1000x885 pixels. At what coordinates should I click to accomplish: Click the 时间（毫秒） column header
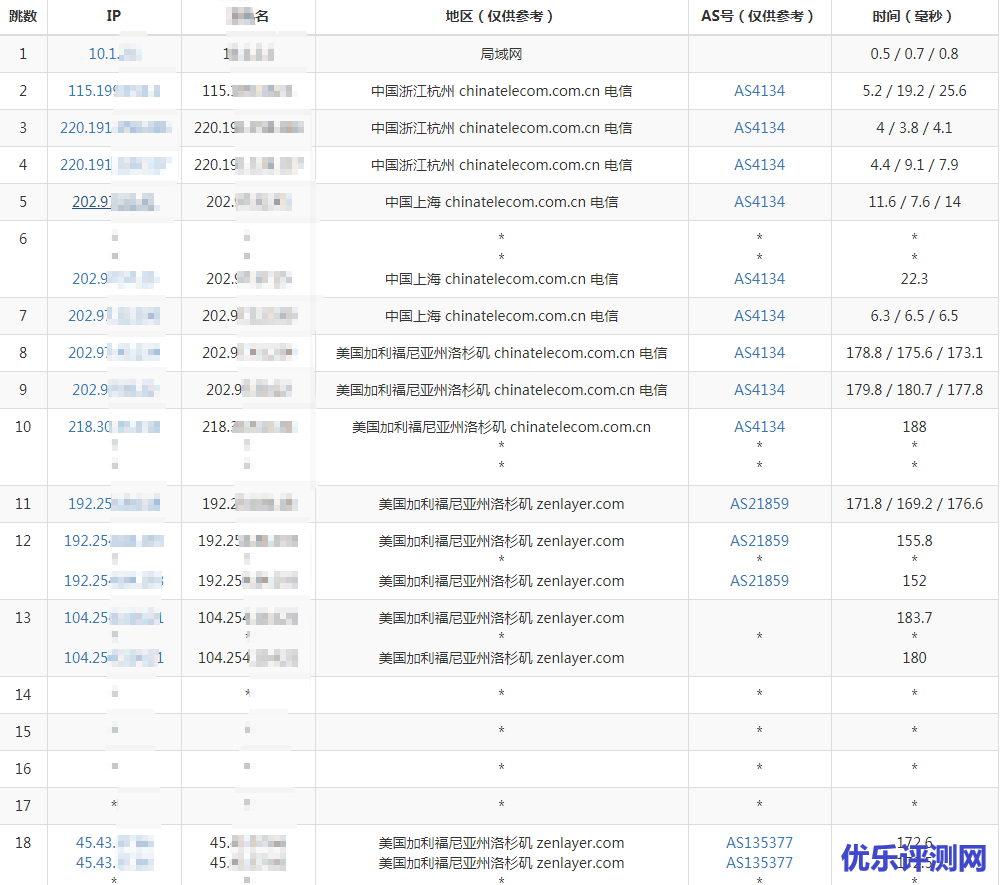[x=914, y=16]
